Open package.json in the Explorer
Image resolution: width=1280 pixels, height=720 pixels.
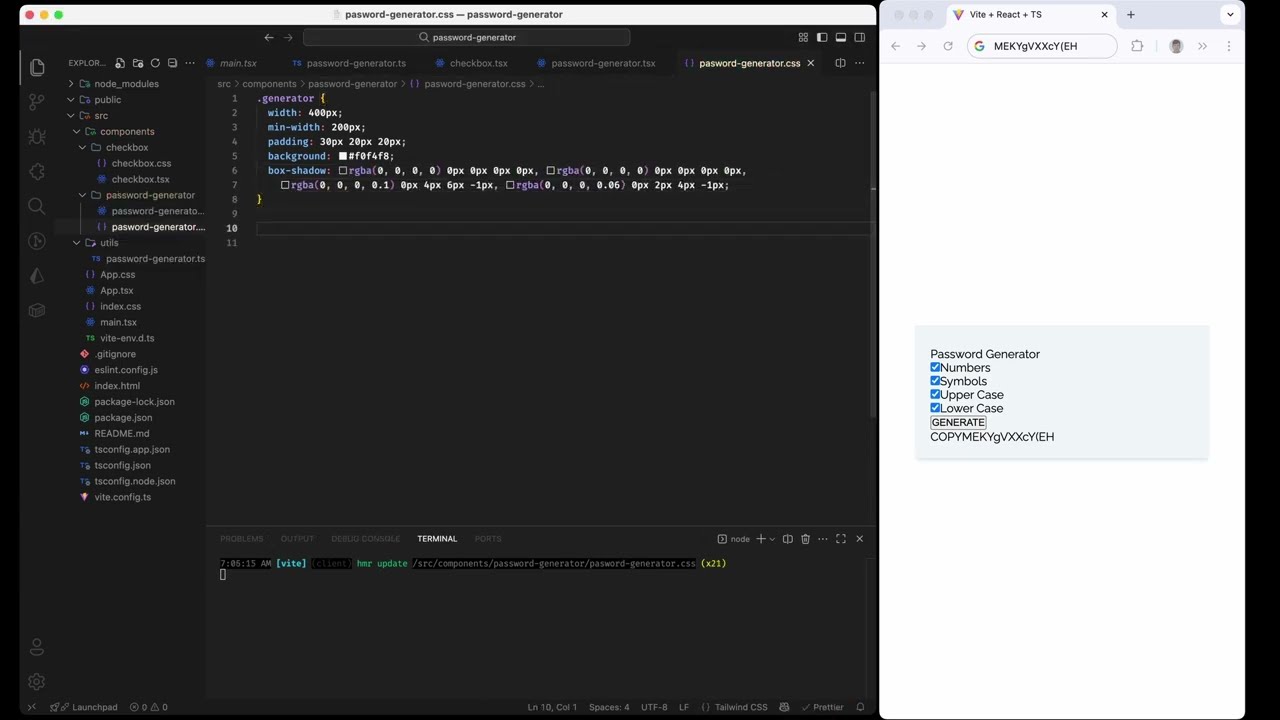tap(123, 418)
